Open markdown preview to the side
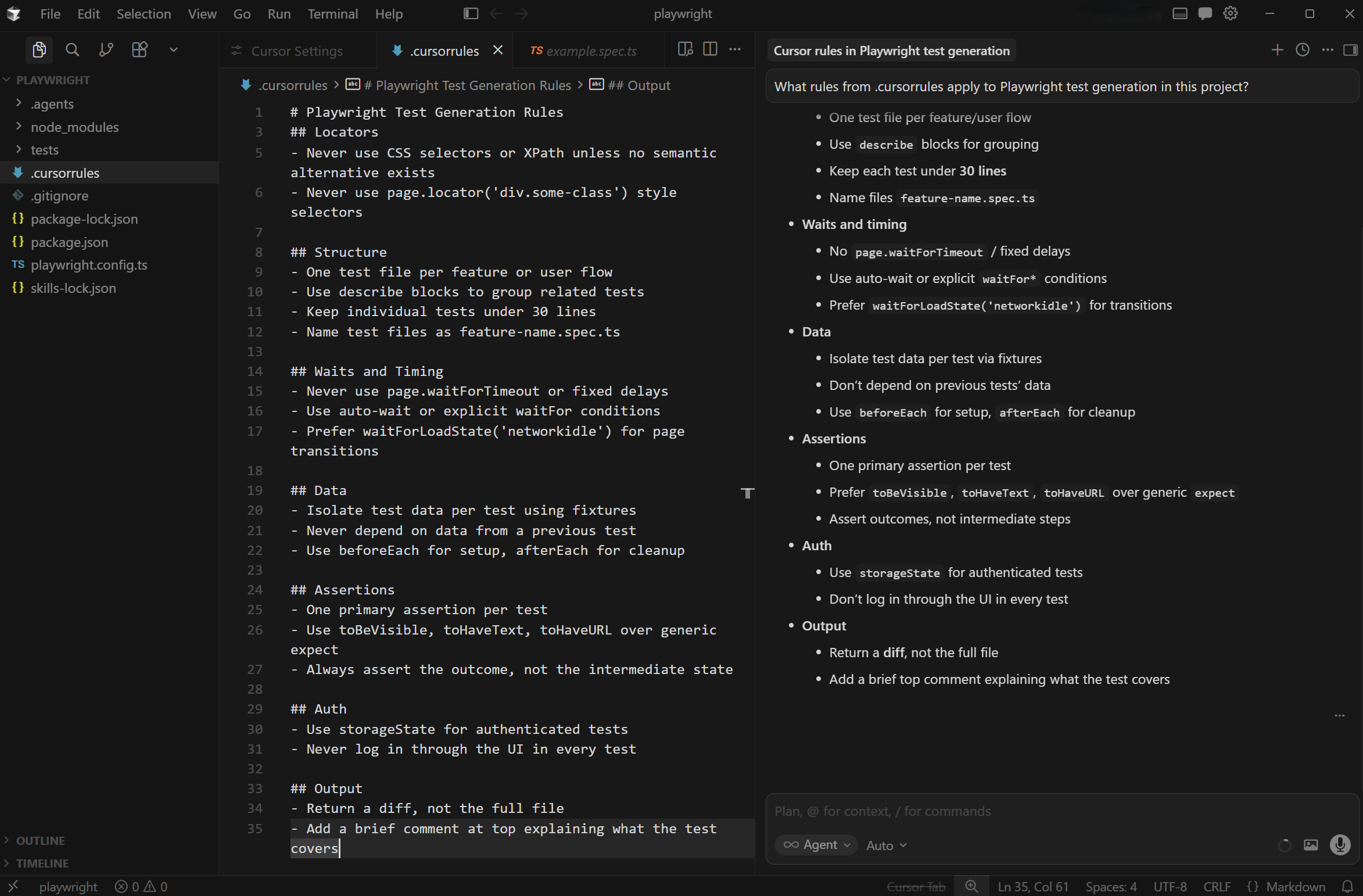The height and width of the screenshot is (896, 1363). (x=684, y=50)
